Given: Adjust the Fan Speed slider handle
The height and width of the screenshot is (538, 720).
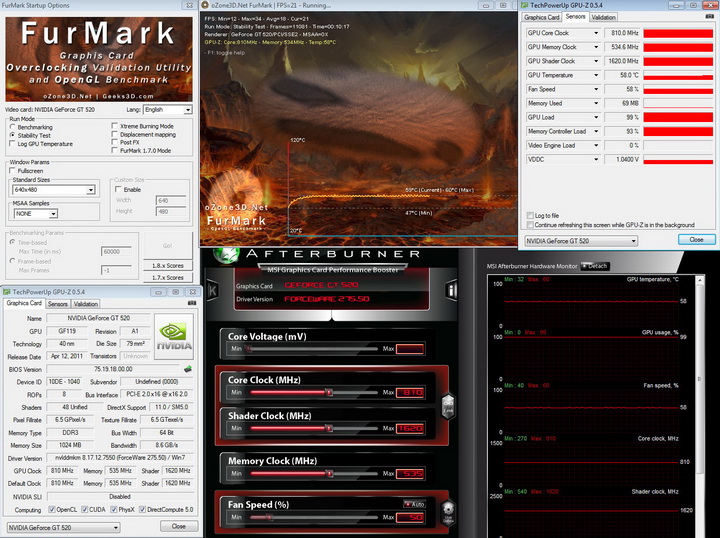Looking at the screenshot, I should click(269, 517).
